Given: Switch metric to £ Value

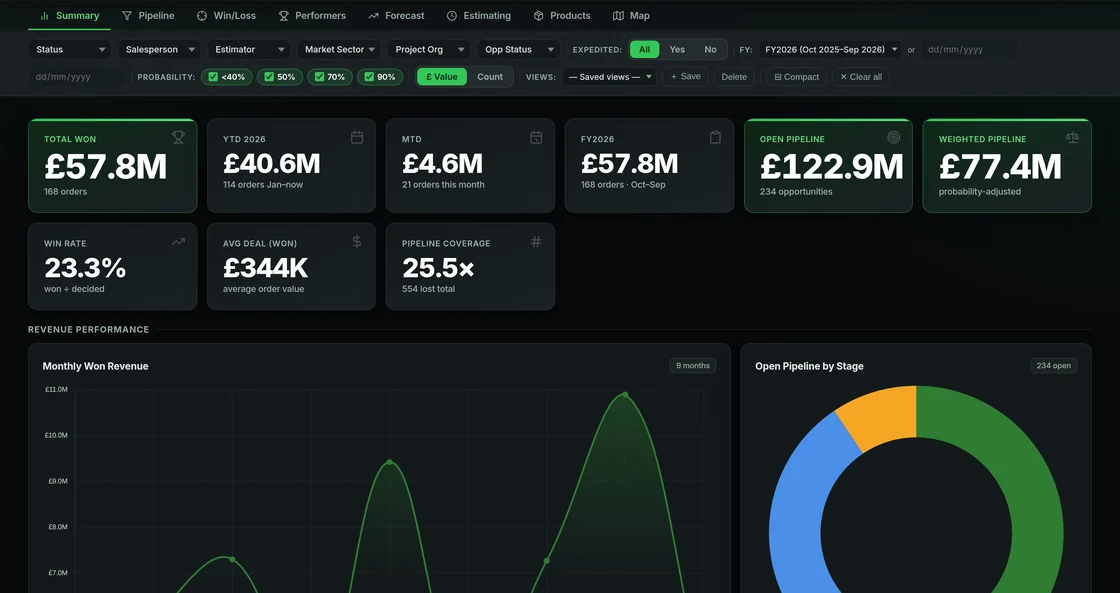Looking at the screenshot, I should click(x=442, y=76).
